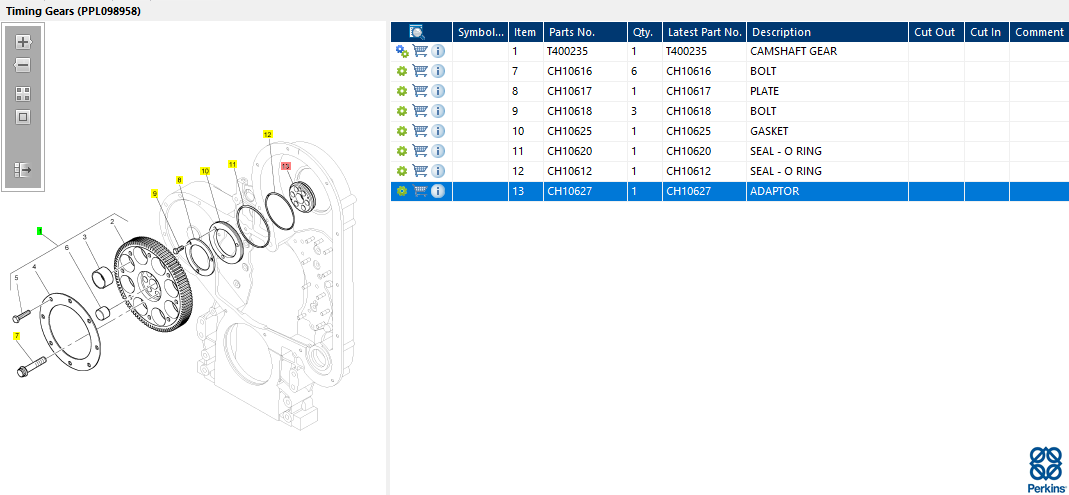The image size is (1069, 495).
Task: Sort by the Symbol column header
Action: [481, 32]
